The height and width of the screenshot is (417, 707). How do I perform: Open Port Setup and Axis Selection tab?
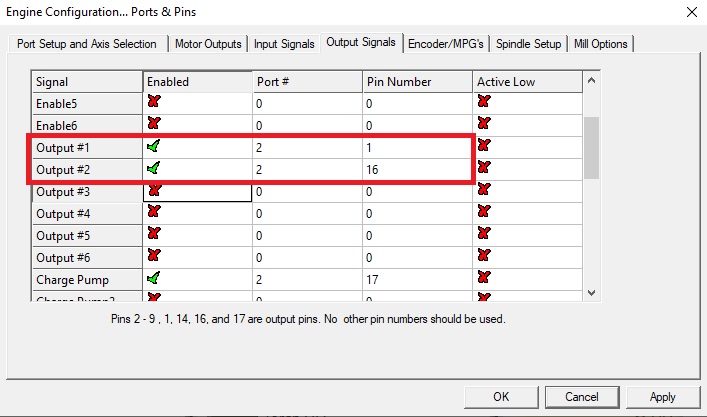[x=87, y=44]
